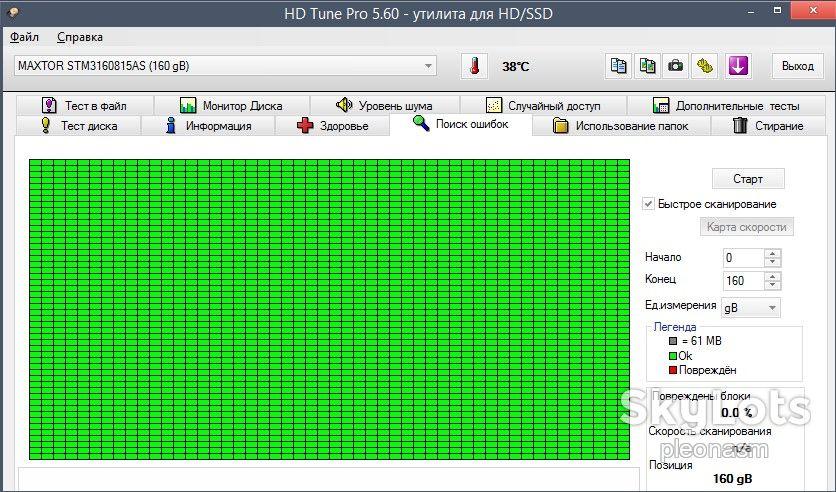Select the Поиск ошибок tab
The width and height of the screenshot is (836, 492).
click(x=461, y=124)
